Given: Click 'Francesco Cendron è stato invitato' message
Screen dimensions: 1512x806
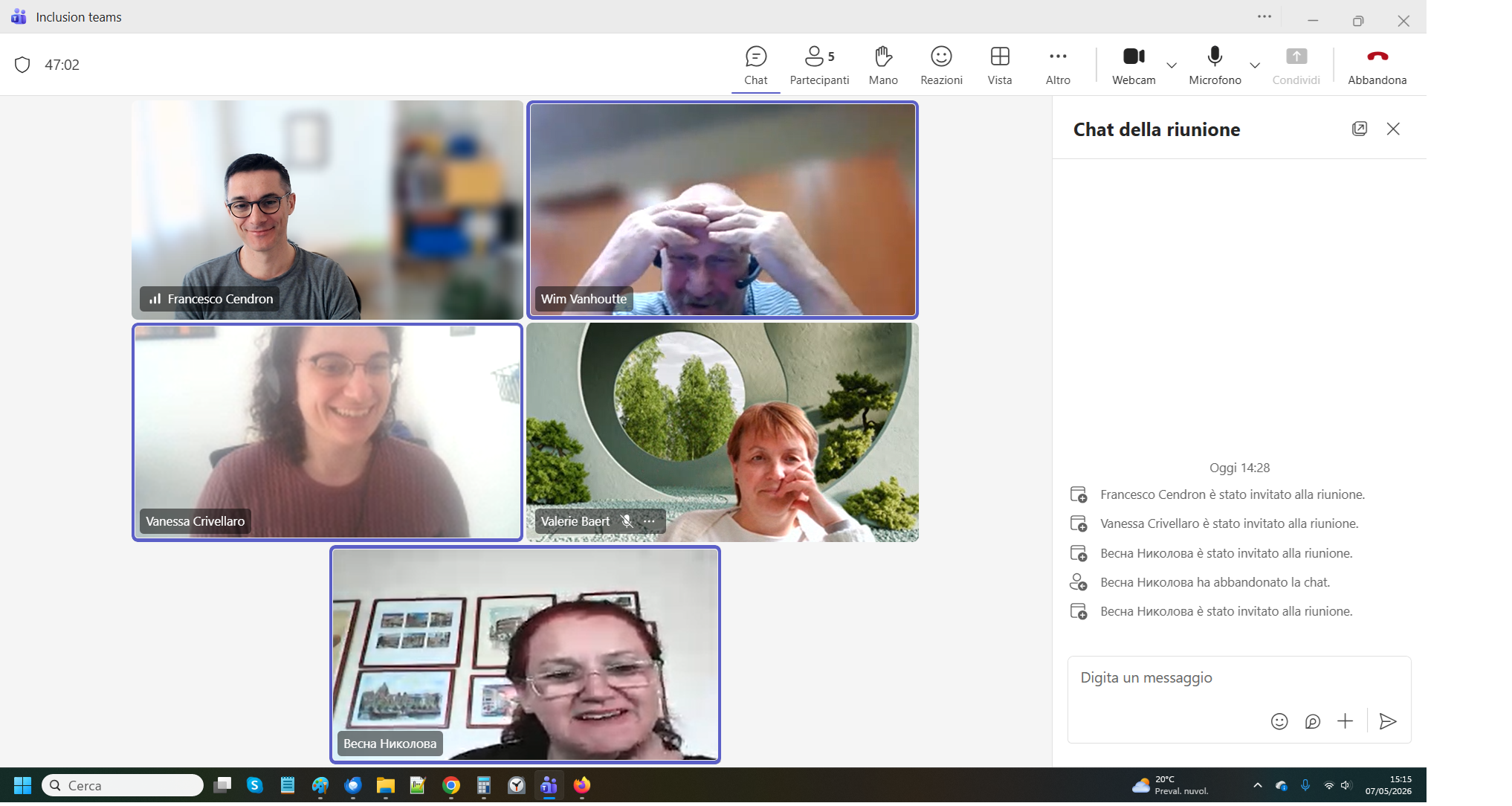Looking at the screenshot, I should pyautogui.click(x=1232, y=494).
